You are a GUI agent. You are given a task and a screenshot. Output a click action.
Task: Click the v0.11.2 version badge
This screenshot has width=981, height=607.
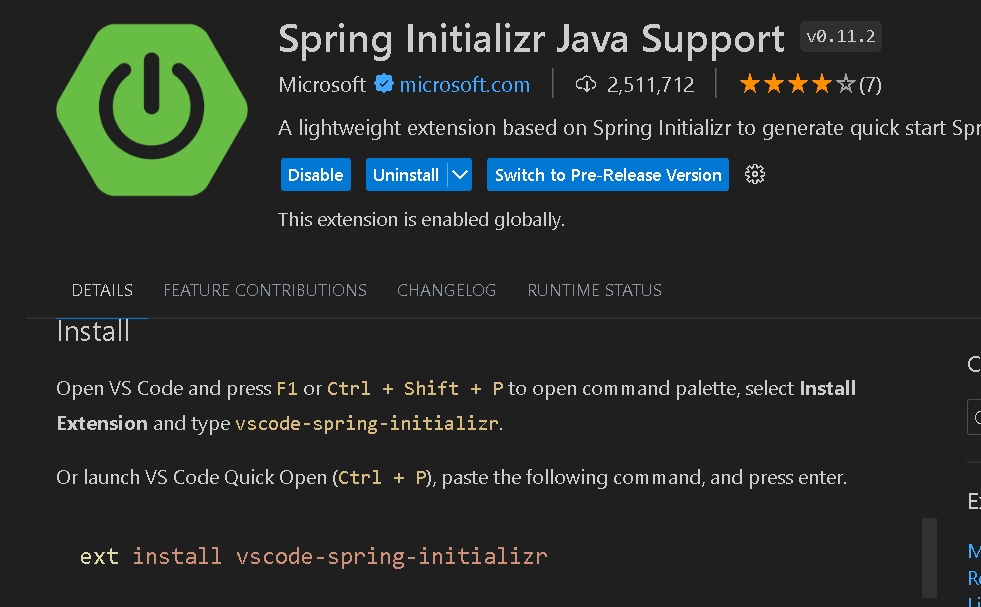841,37
